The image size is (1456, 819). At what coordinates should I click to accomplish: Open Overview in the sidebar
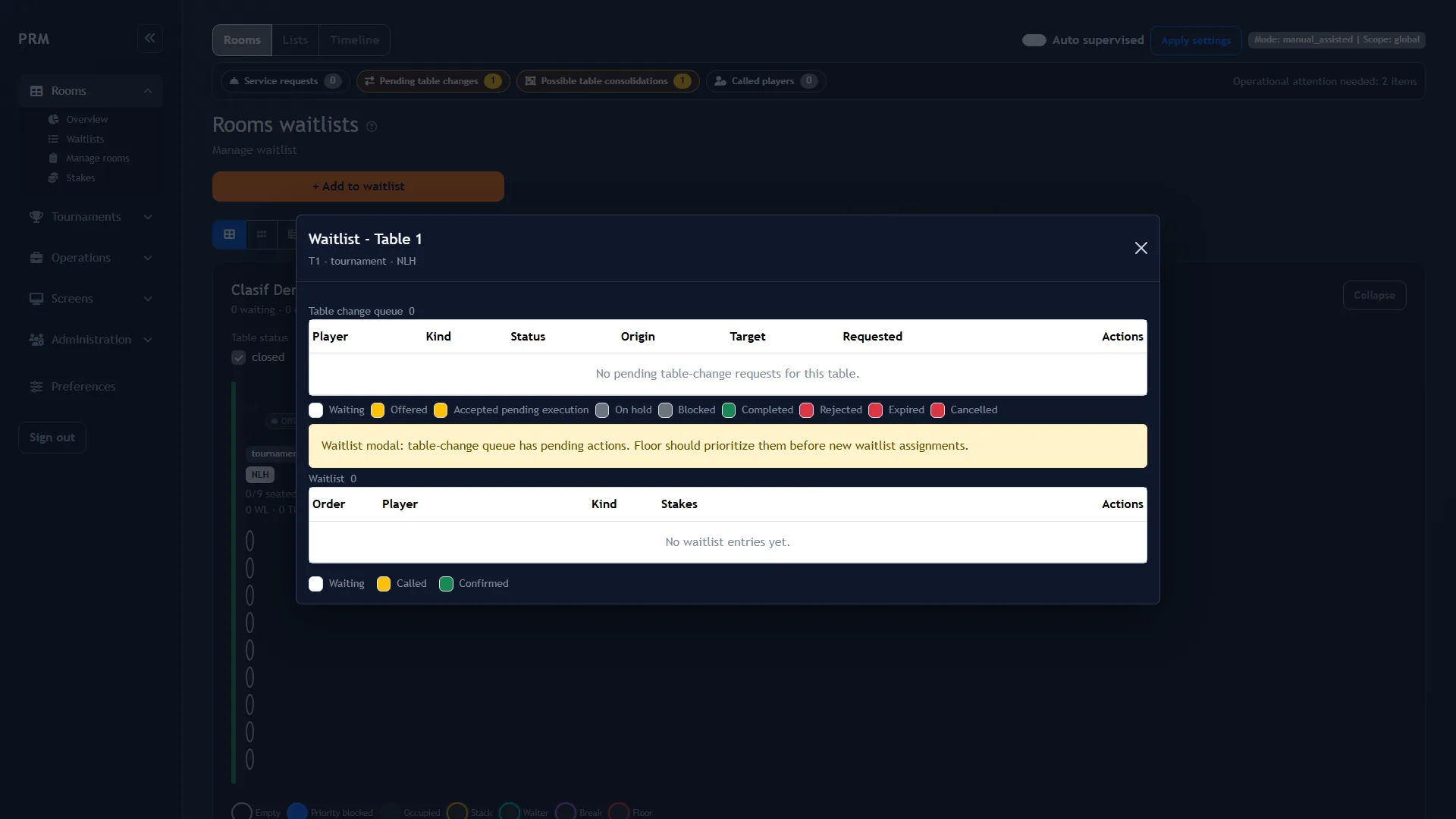[86, 119]
